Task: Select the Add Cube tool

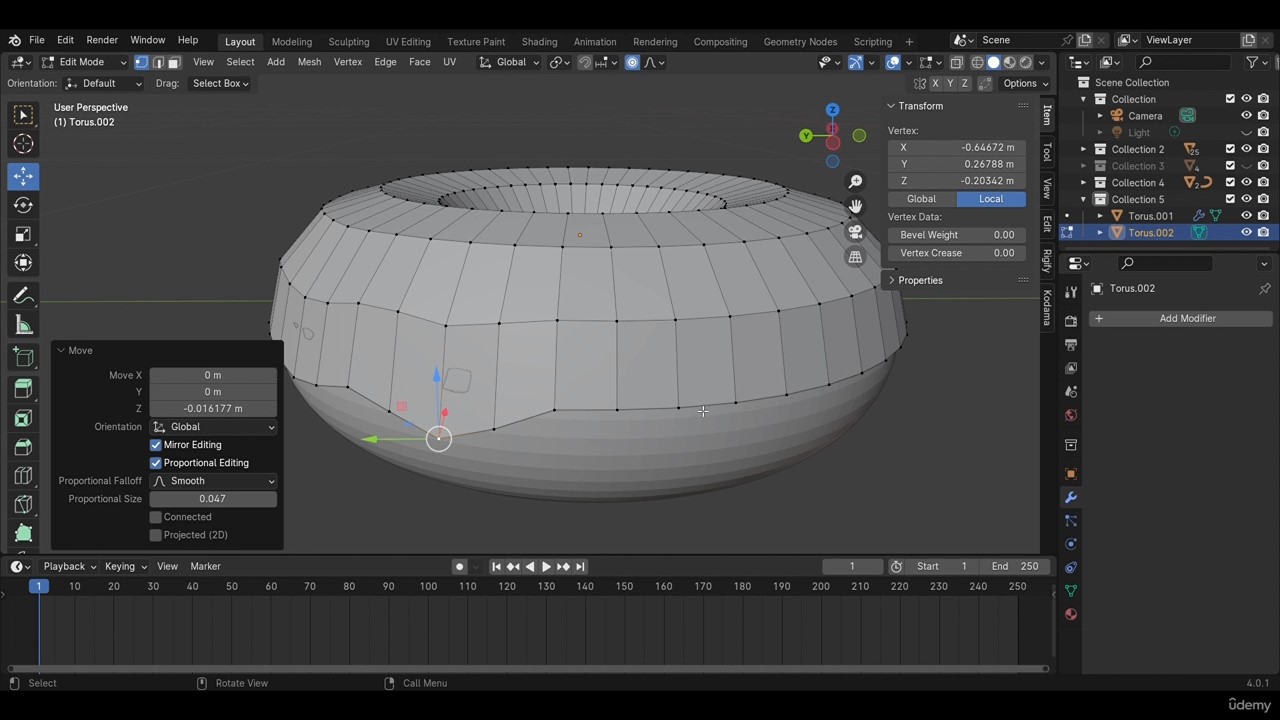Action: 23,358
